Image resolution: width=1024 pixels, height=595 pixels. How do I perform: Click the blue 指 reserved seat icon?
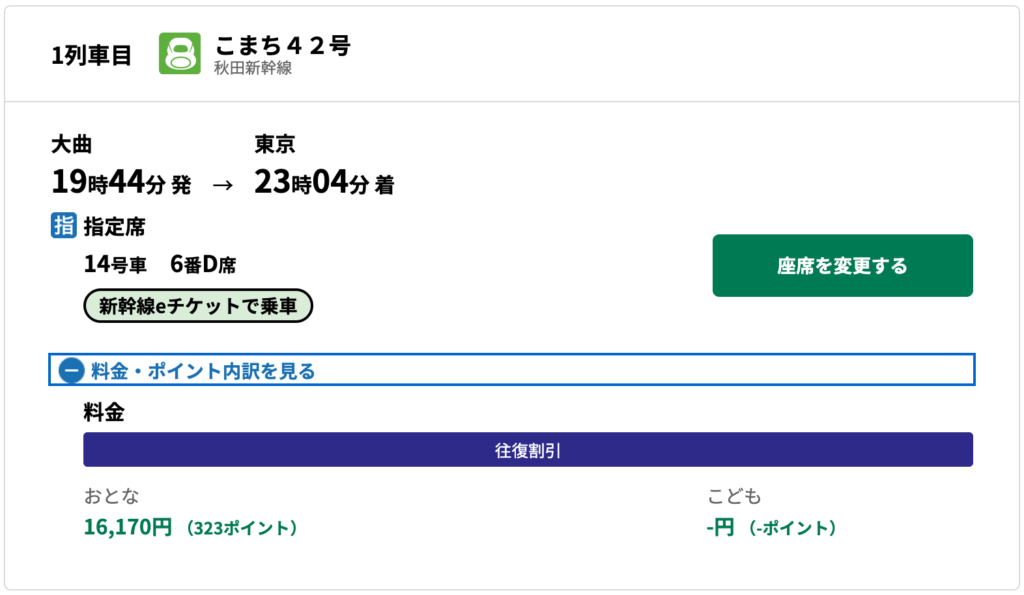(63, 226)
